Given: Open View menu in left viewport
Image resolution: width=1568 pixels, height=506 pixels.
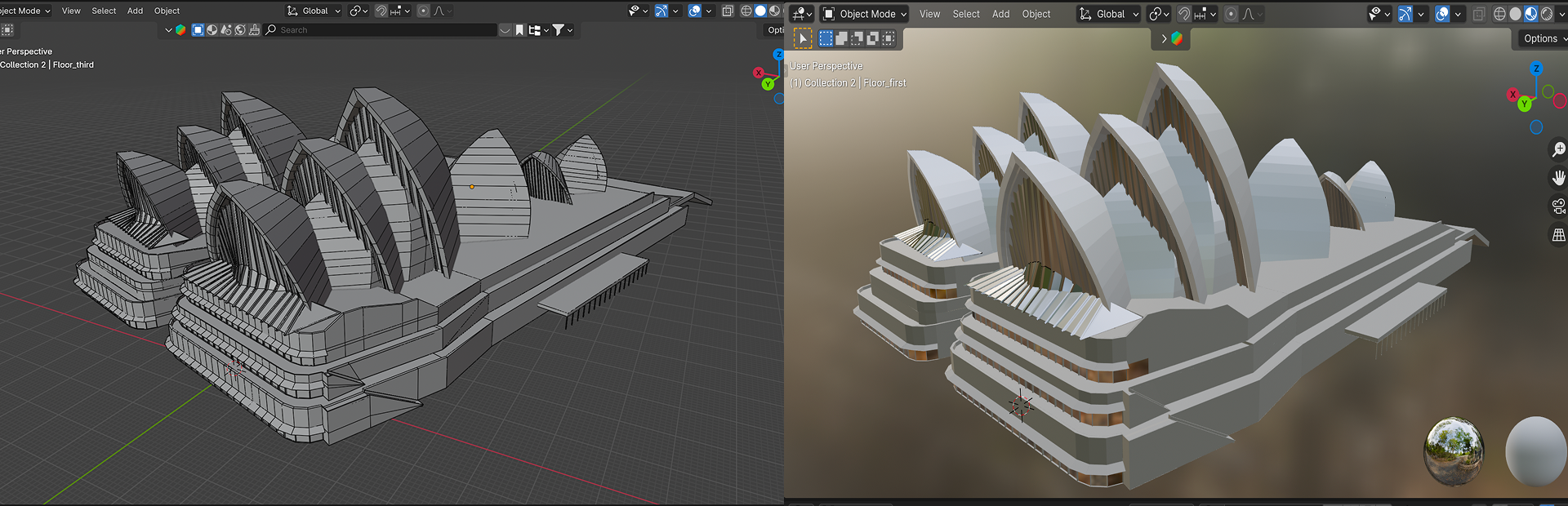Looking at the screenshot, I should 71,11.
